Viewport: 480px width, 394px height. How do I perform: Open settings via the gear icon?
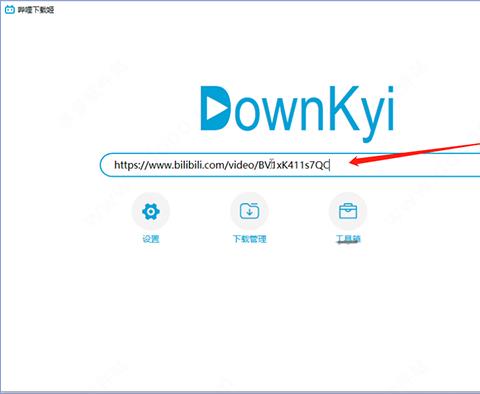(151, 211)
